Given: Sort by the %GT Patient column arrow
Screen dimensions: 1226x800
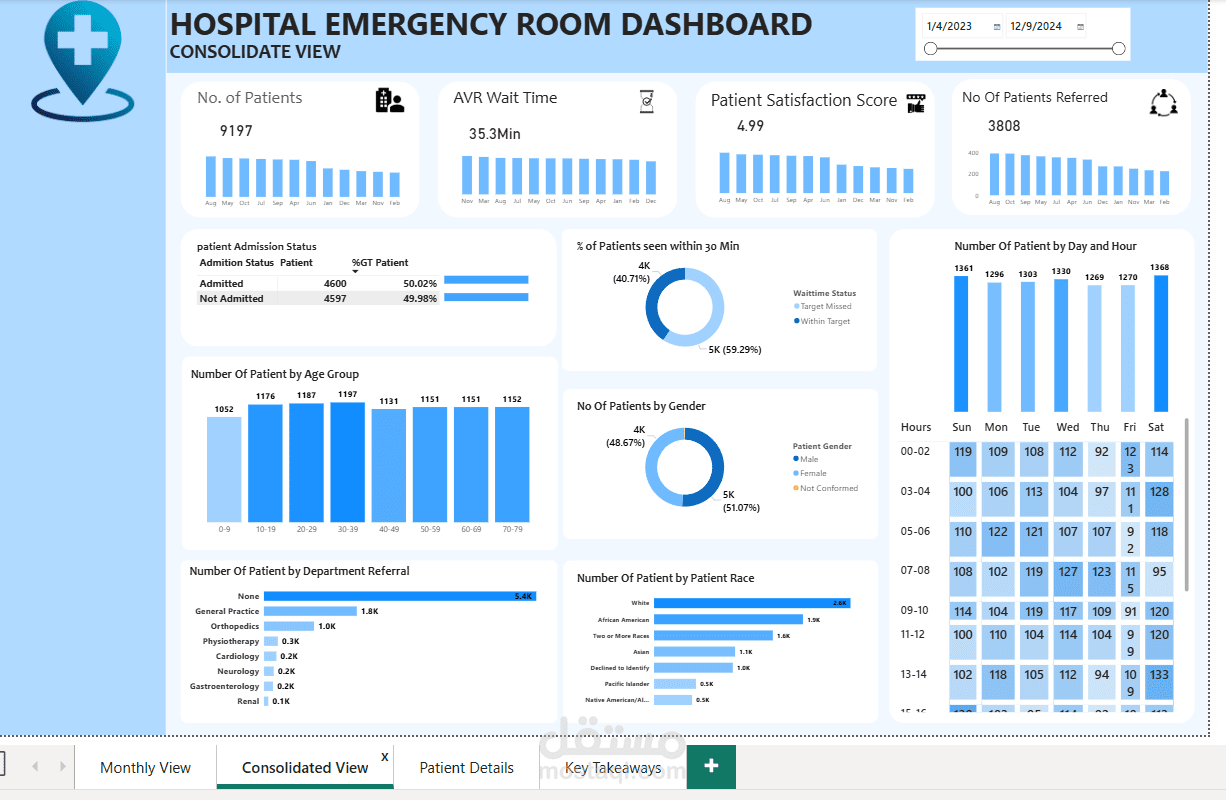Looking at the screenshot, I should pos(355,271).
